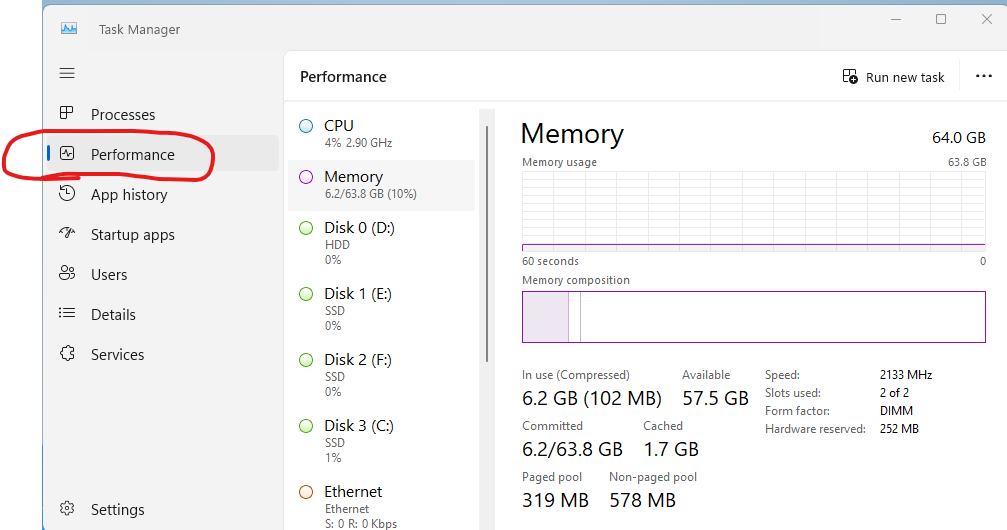Click the Committed value 6.2/63.8 GB
Screen dimensions: 1007x530
coord(572,449)
